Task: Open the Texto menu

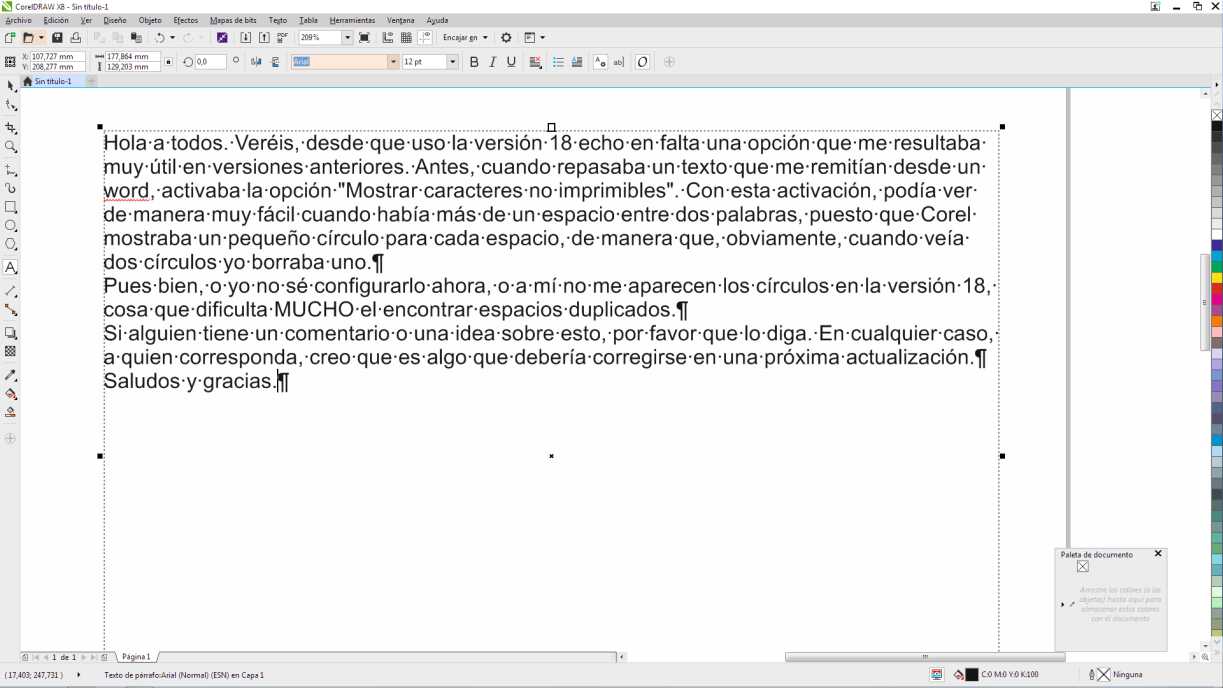Action: click(277, 20)
